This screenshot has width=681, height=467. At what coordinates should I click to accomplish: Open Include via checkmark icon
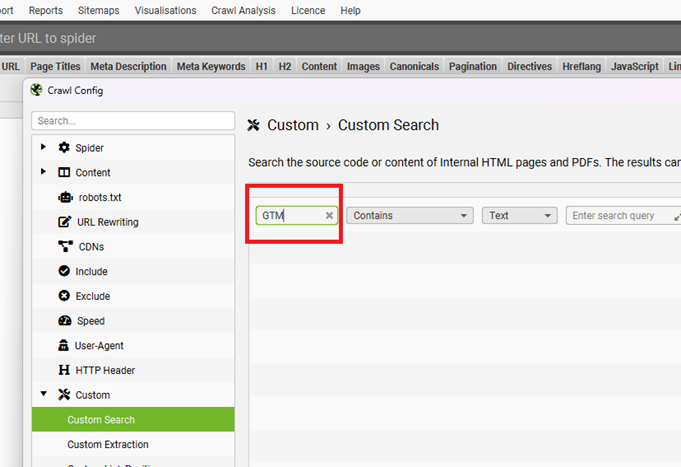coord(64,271)
